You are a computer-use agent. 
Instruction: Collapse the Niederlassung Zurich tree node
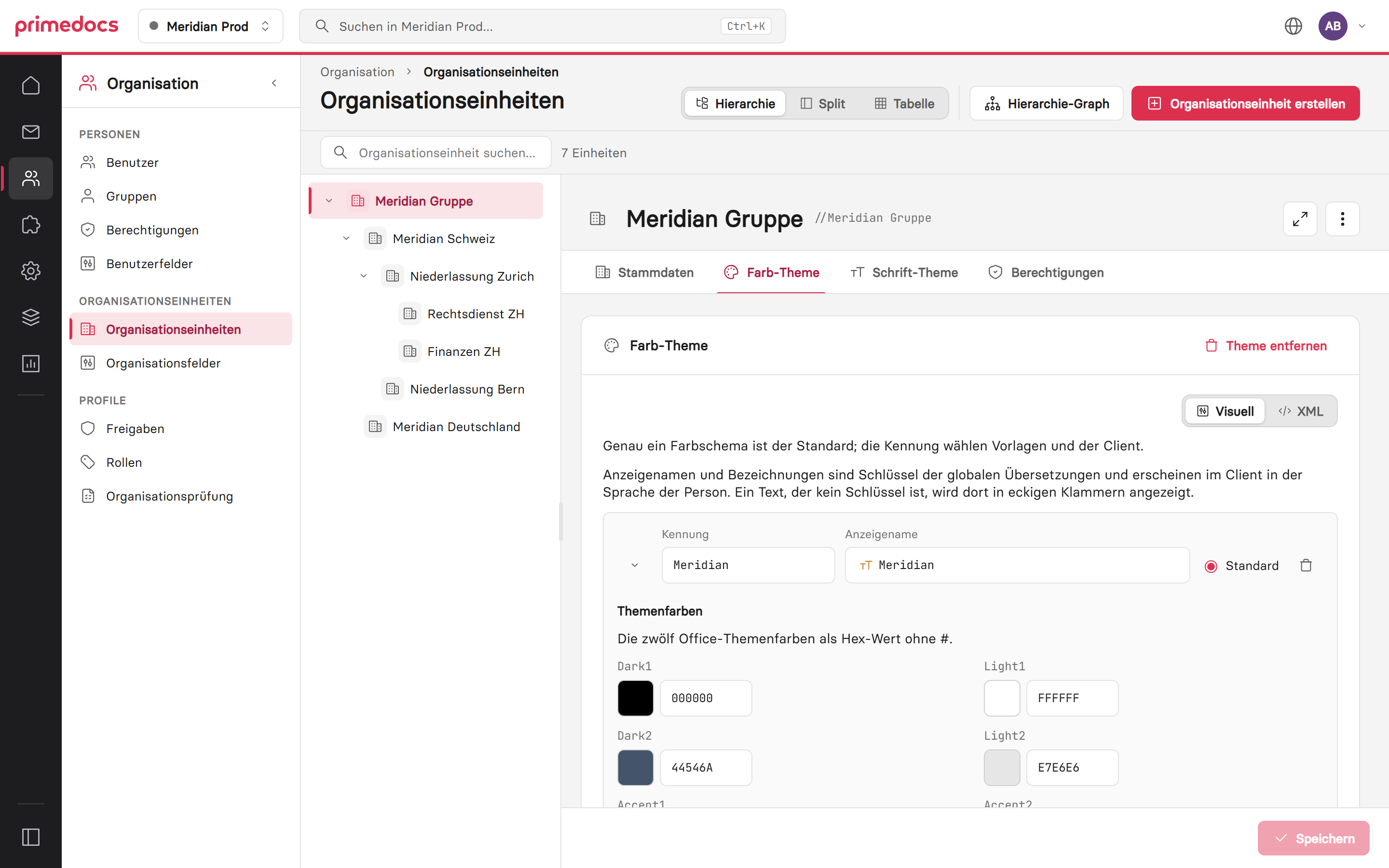(363, 276)
